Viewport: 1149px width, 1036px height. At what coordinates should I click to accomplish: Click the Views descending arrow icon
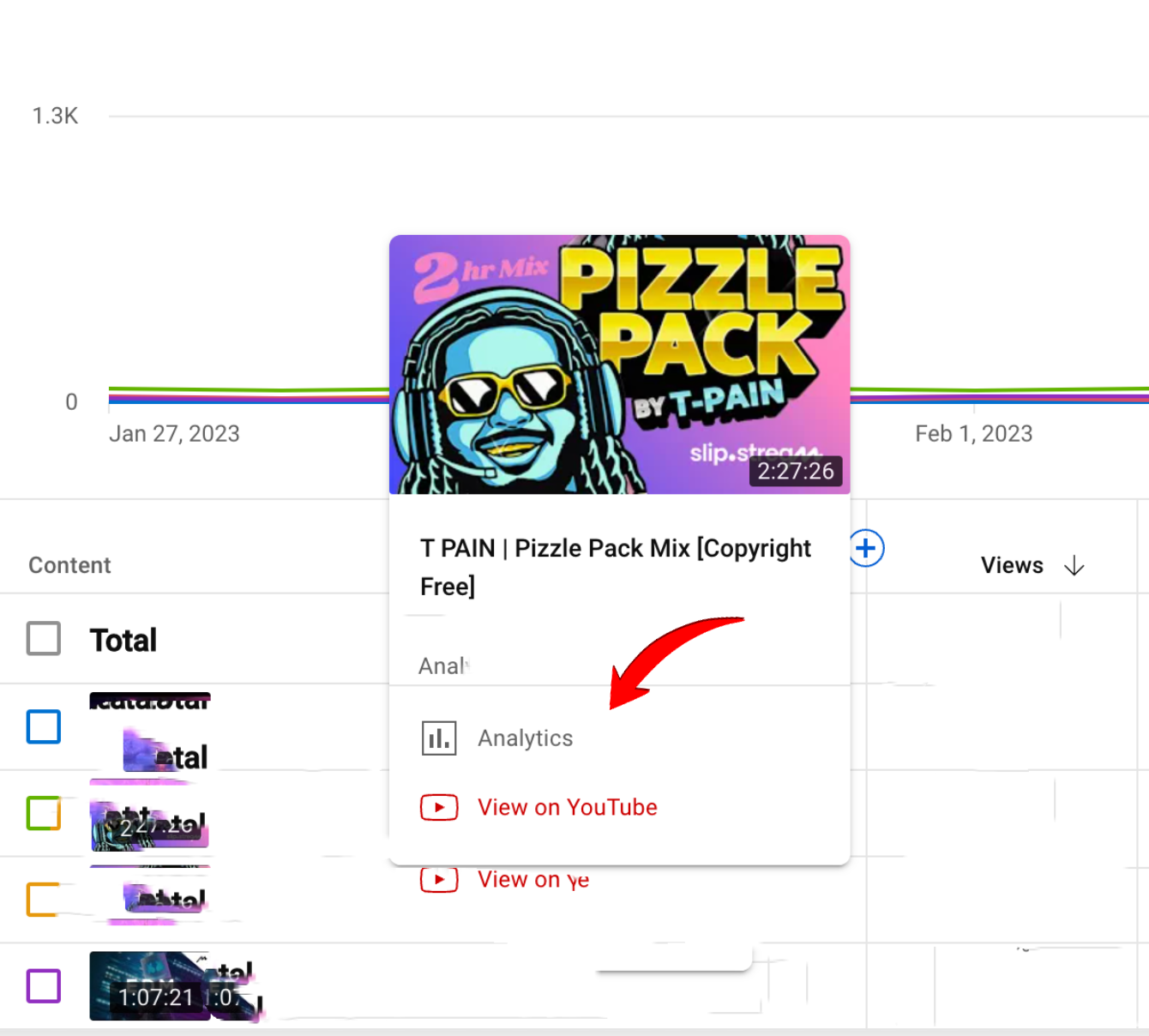tap(1074, 566)
